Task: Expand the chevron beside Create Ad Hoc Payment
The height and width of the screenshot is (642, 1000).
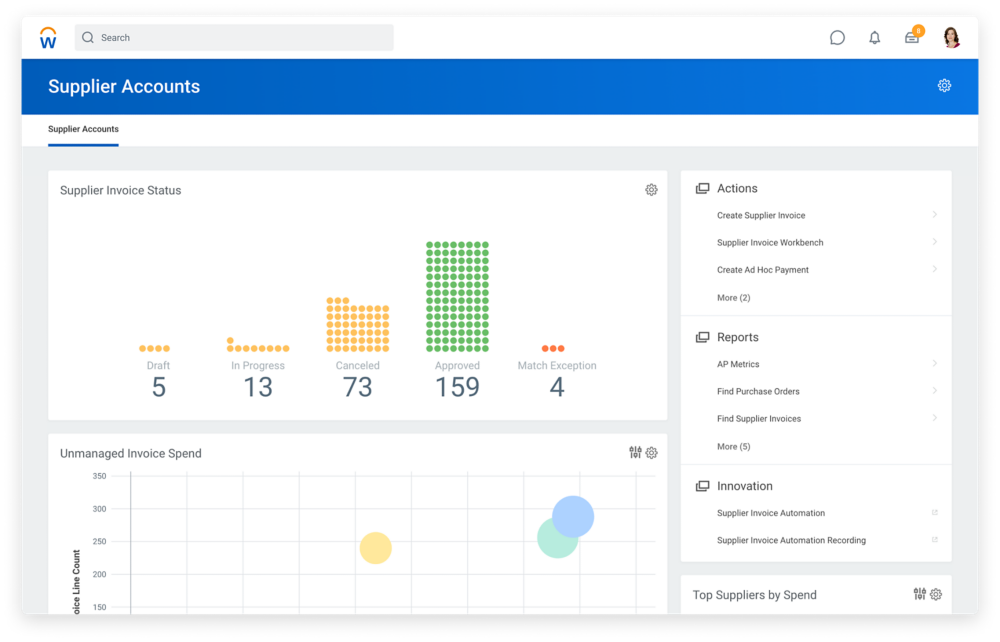Action: click(936, 269)
